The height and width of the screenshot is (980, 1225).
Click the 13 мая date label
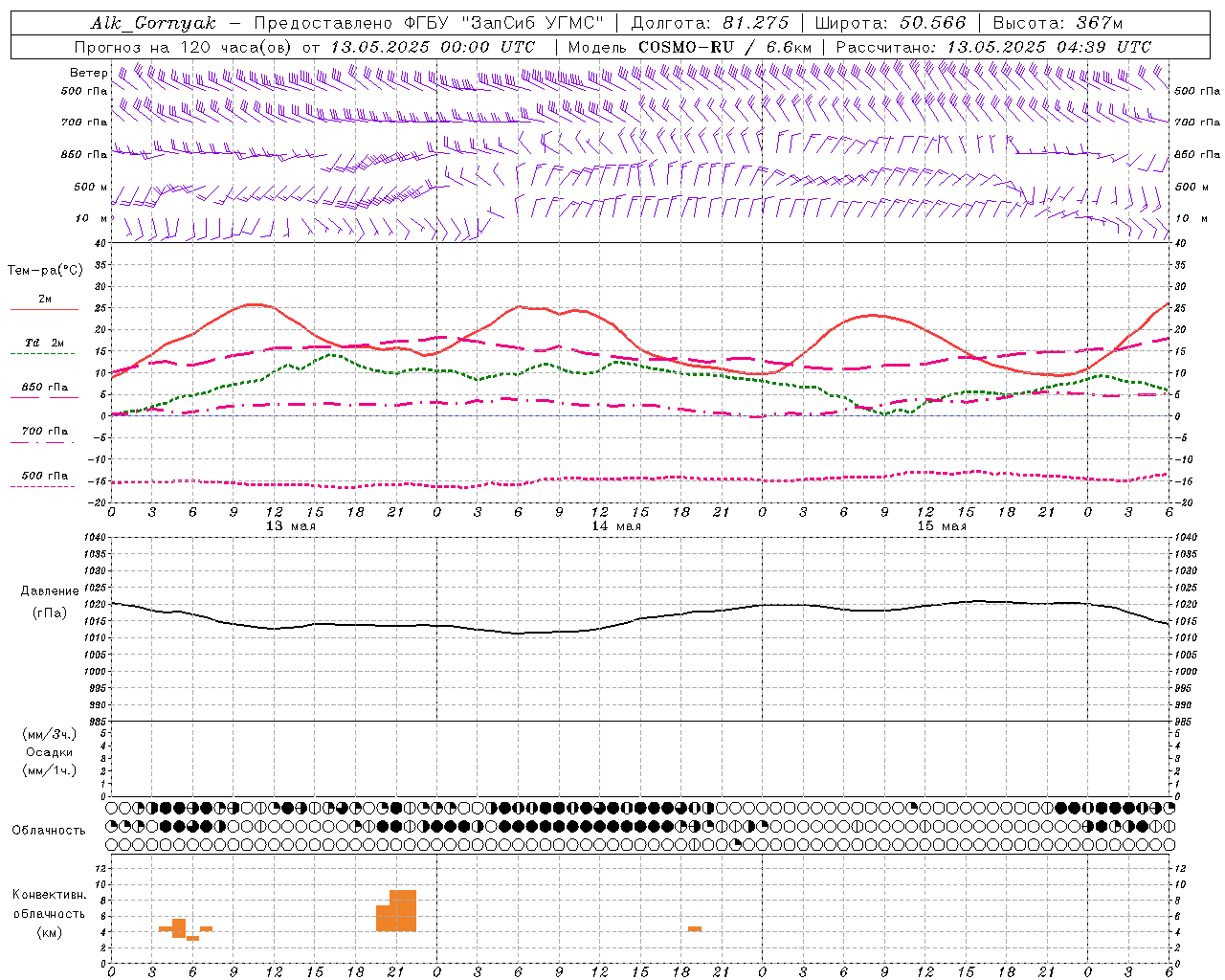point(291,526)
